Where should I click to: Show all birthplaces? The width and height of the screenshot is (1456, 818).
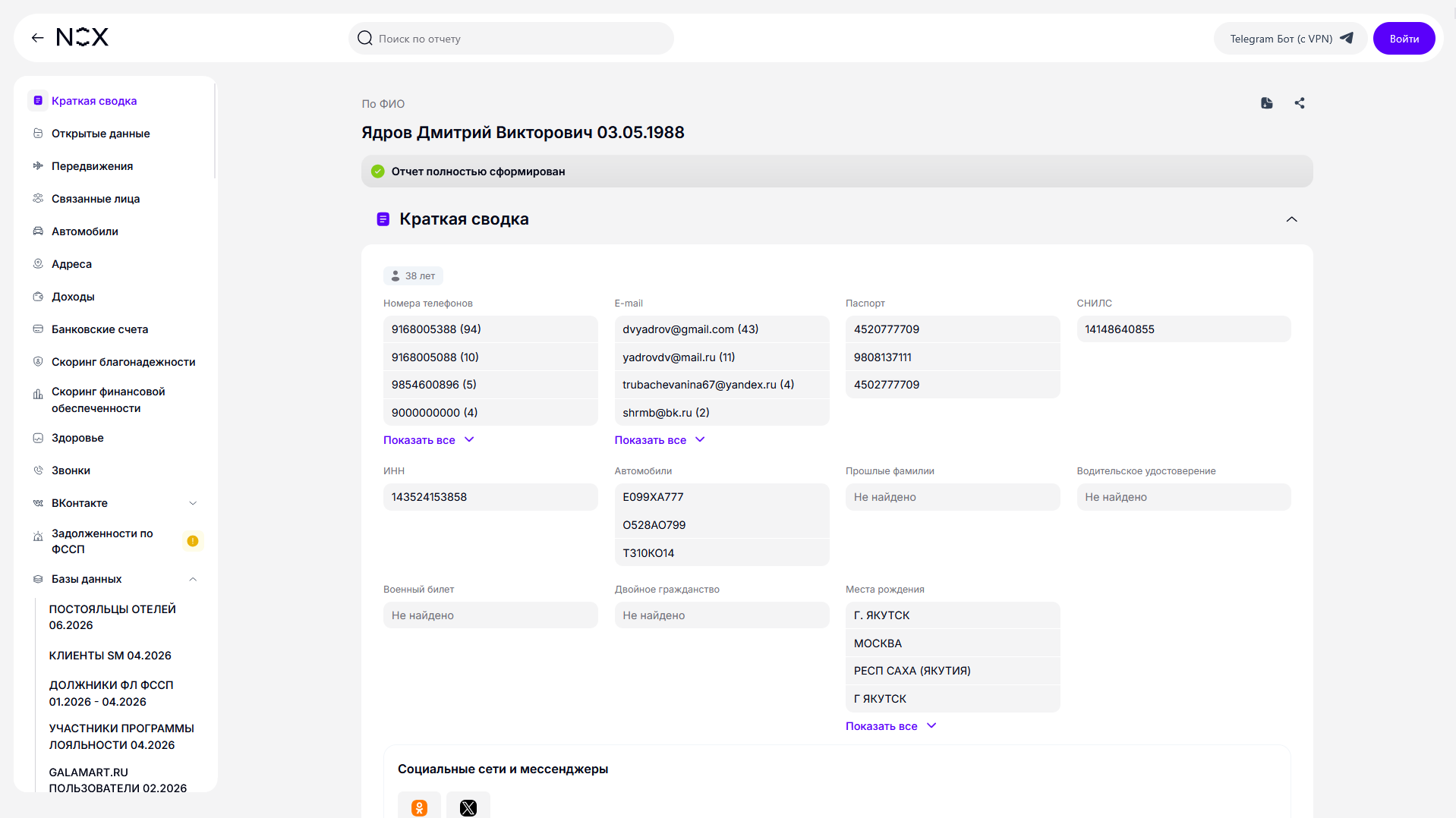click(x=891, y=726)
